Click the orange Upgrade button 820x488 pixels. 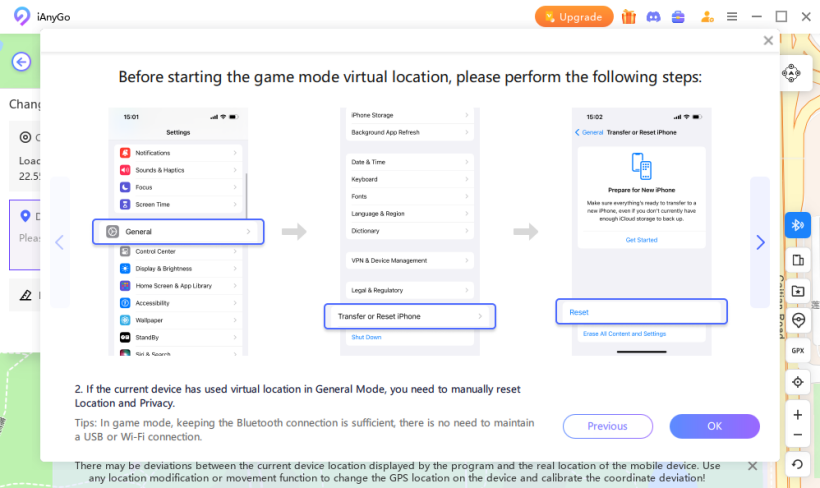(574, 17)
